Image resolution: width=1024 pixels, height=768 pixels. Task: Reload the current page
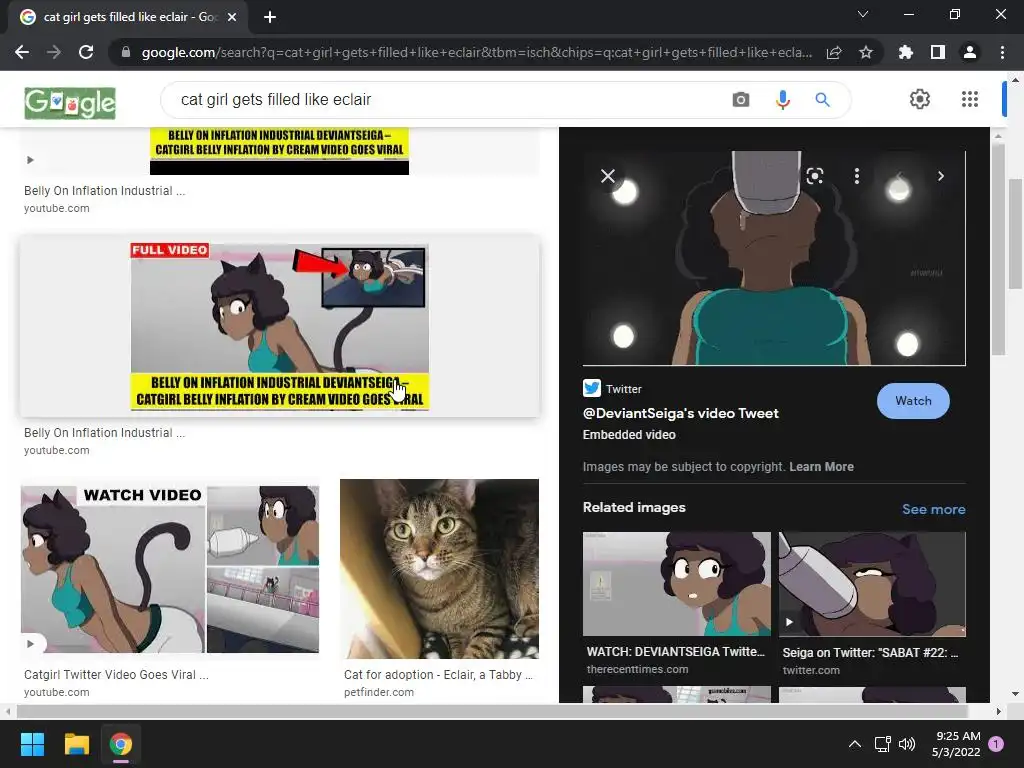coord(86,52)
